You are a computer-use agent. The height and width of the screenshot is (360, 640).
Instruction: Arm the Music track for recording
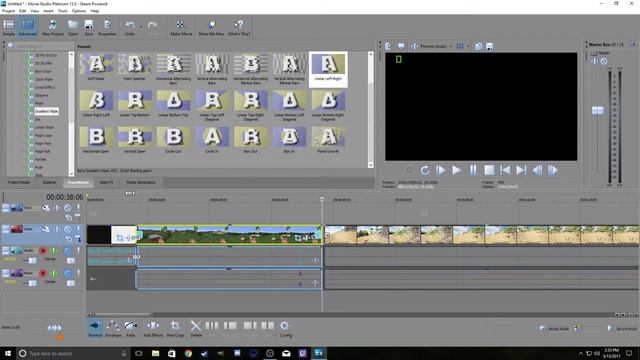point(43,273)
